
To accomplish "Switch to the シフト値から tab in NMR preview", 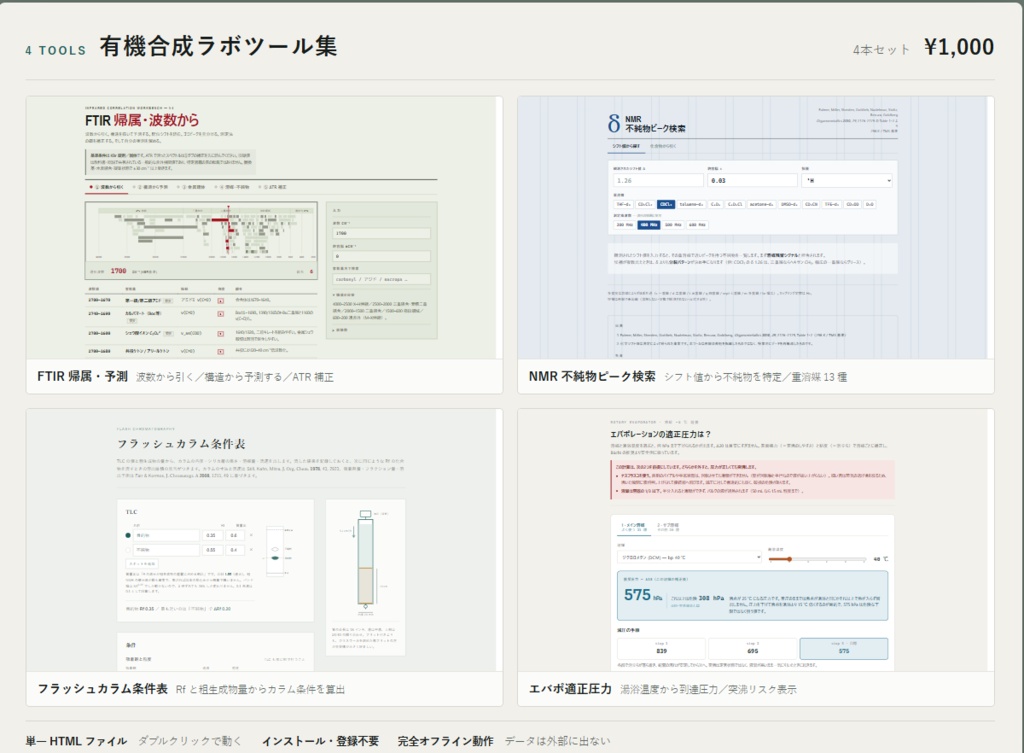I will 627,146.
